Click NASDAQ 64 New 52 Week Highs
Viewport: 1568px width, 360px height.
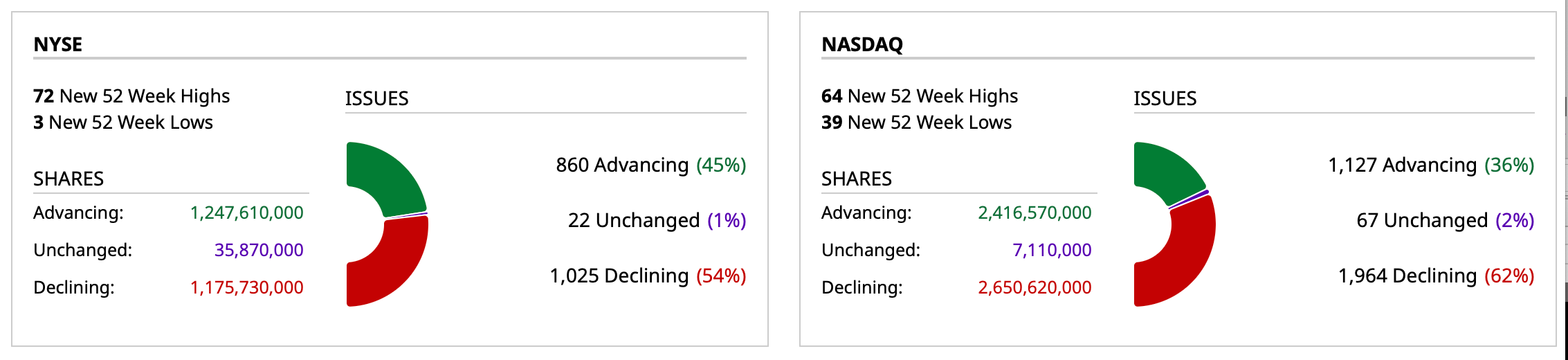coord(920,96)
